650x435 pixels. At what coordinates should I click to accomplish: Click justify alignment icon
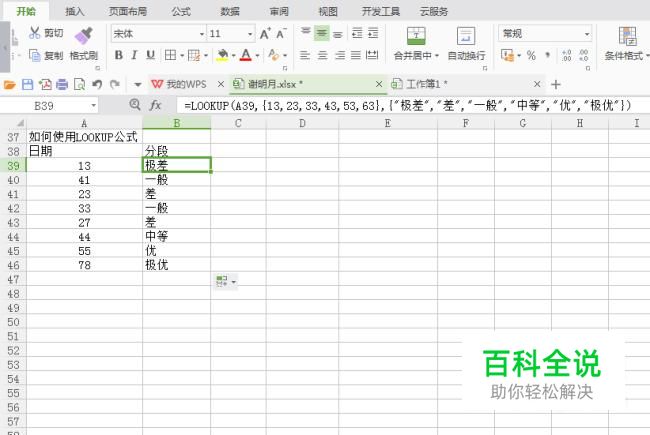click(356, 55)
